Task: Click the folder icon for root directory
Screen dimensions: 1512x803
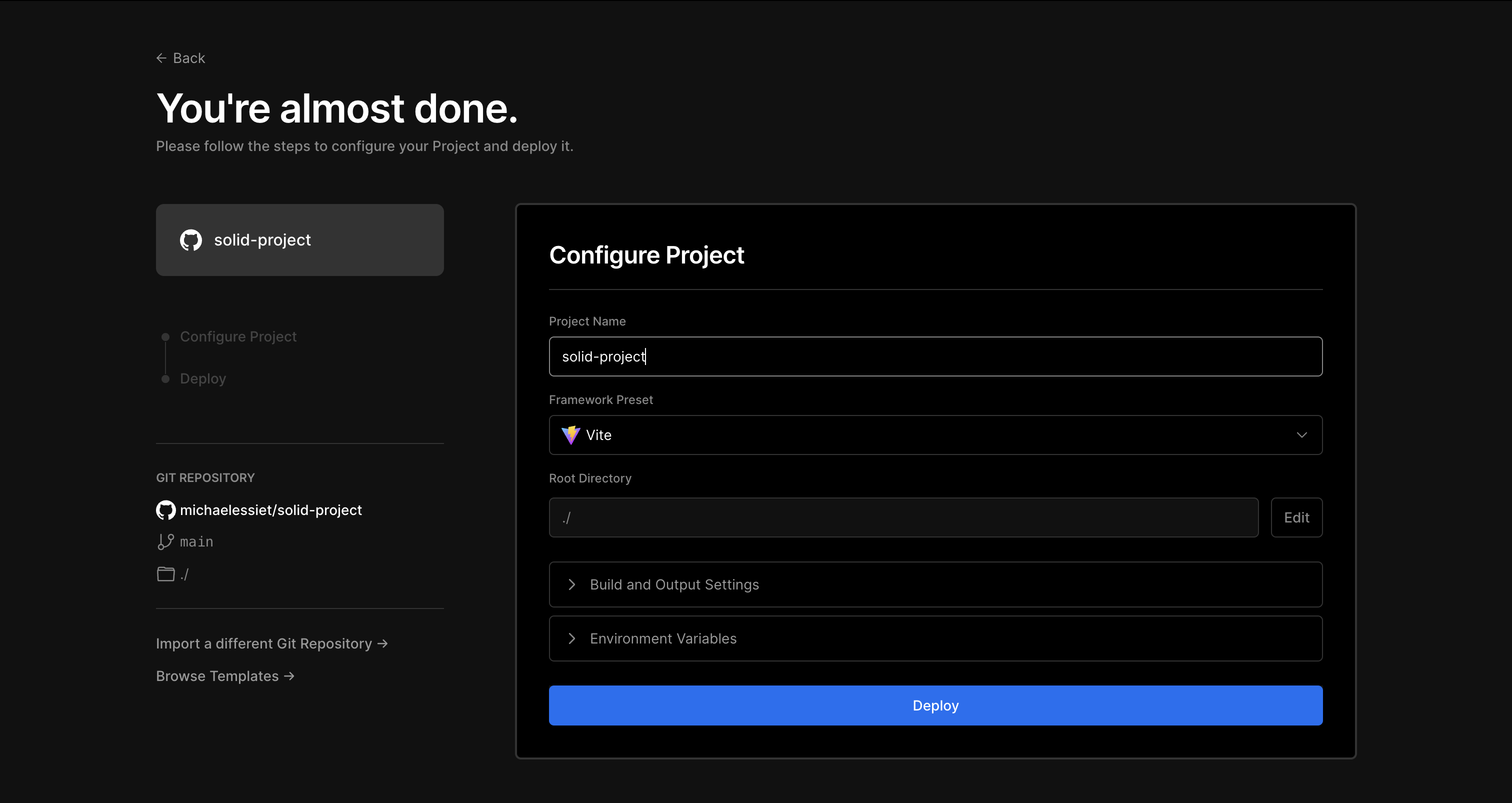Action: tap(165, 573)
